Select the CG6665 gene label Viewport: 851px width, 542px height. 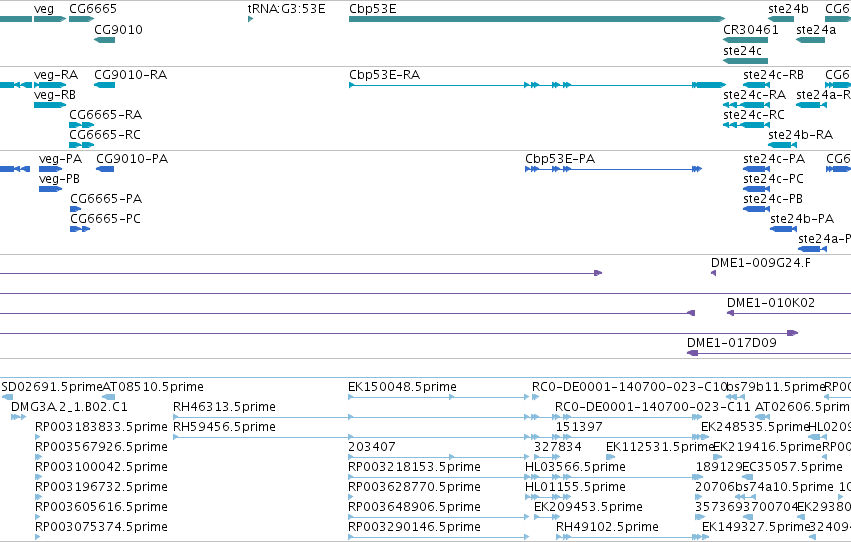tap(93, 9)
